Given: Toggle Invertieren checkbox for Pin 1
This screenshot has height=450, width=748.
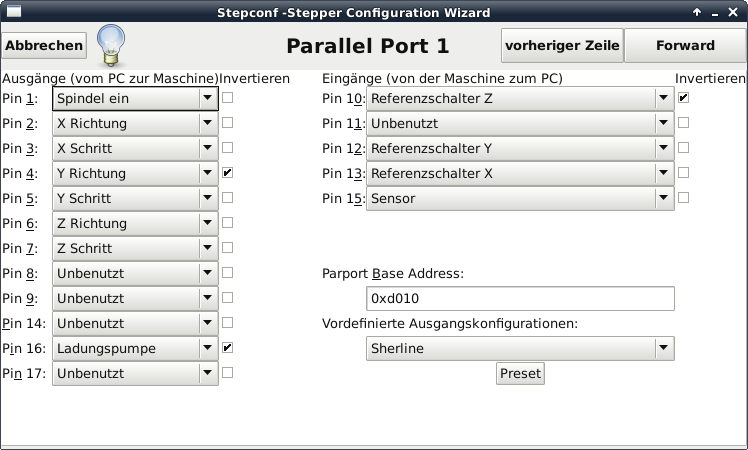Looking at the screenshot, I should 228,98.
